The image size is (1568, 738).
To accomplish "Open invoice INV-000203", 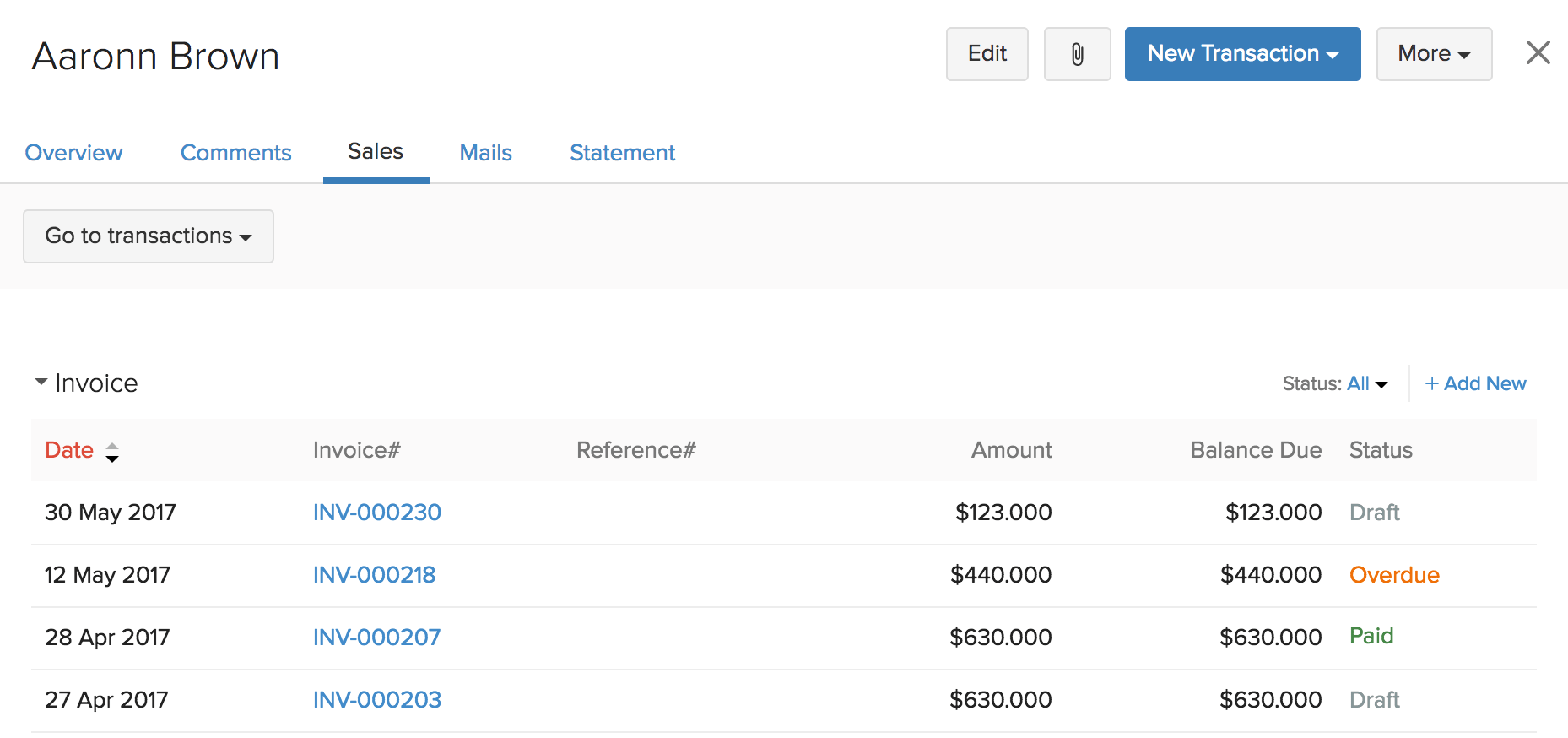I will pyautogui.click(x=377, y=700).
